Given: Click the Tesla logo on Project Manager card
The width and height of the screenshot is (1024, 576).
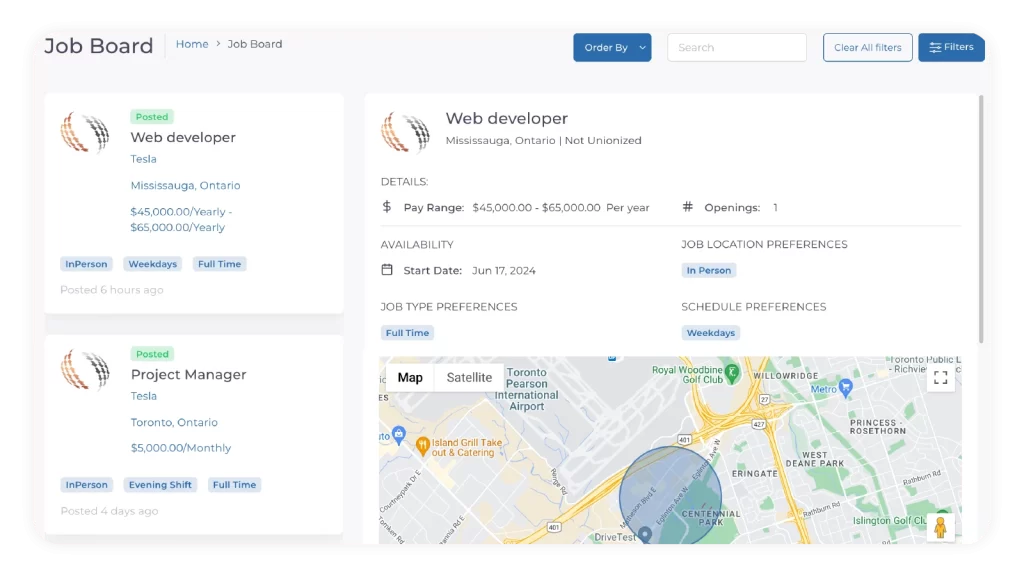Looking at the screenshot, I should point(85,370).
